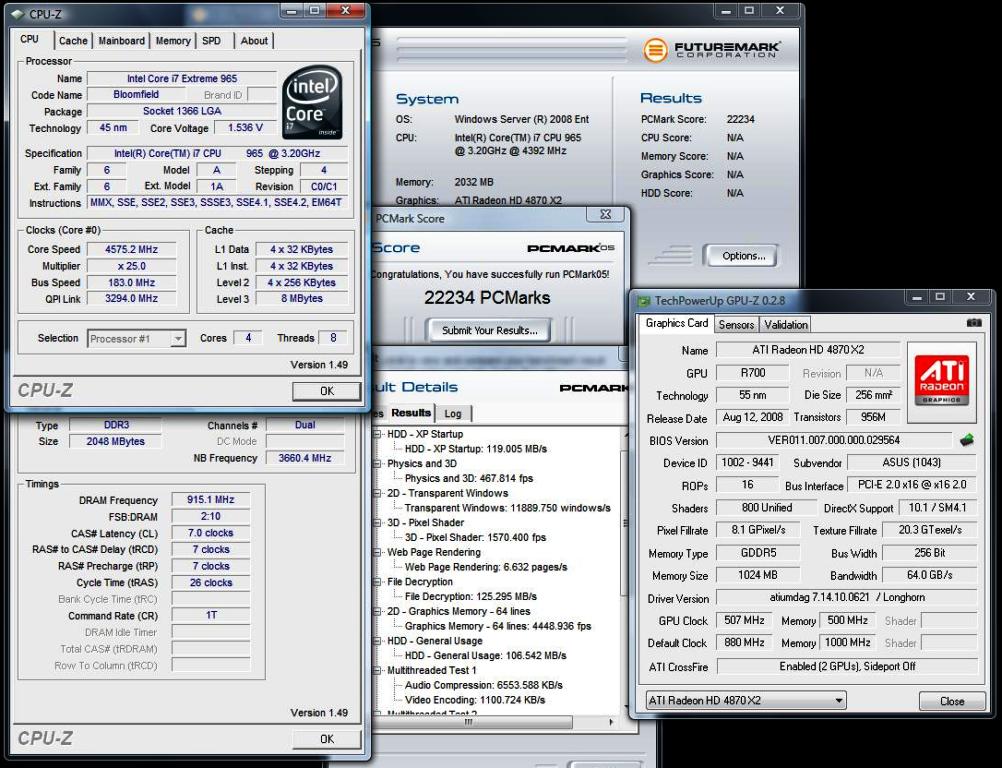The image size is (1002, 768).
Task: Click the '22234 PCMarks' score text
Action: (487, 298)
